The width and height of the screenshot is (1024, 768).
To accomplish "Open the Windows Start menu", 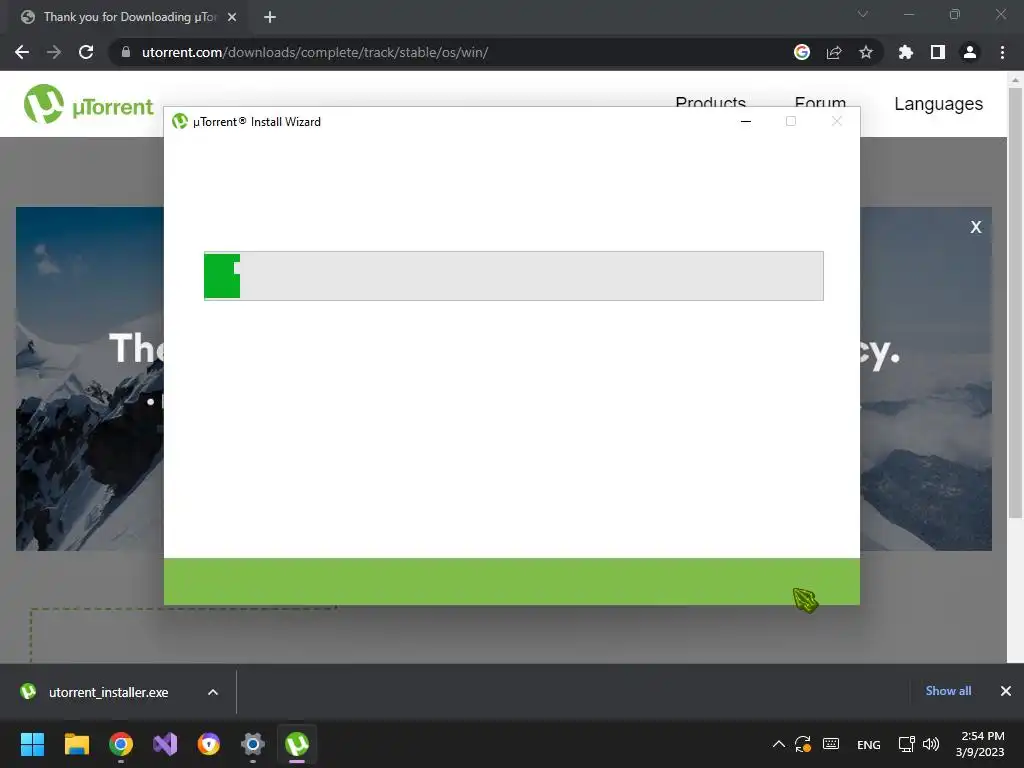I will coord(32,744).
